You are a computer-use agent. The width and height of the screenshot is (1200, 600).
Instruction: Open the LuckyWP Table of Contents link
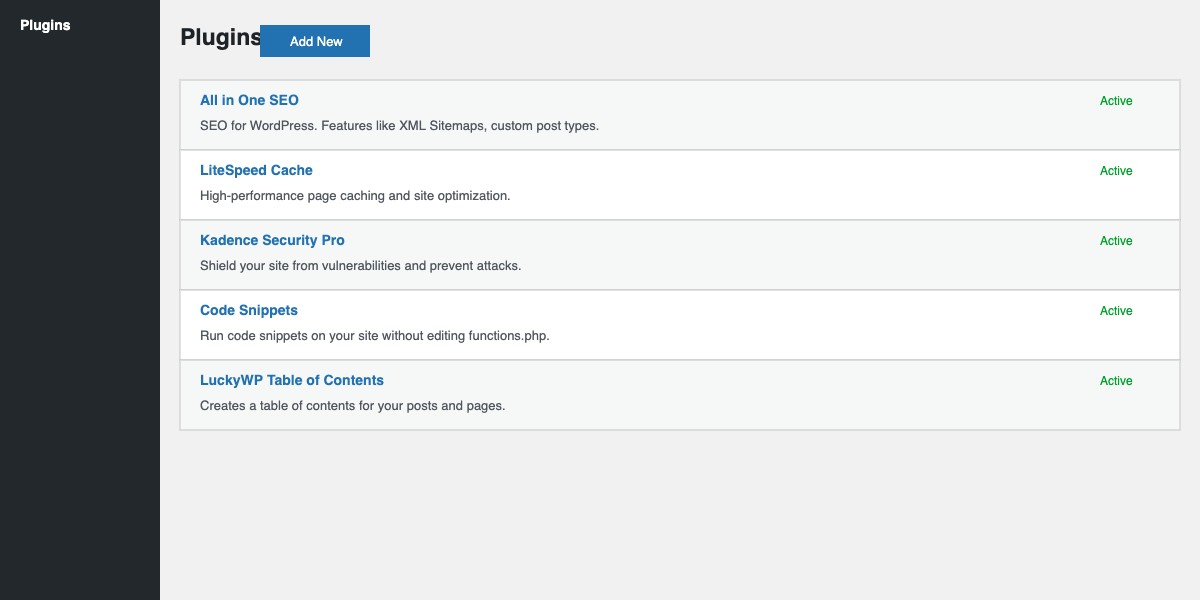[x=292, y=380]
